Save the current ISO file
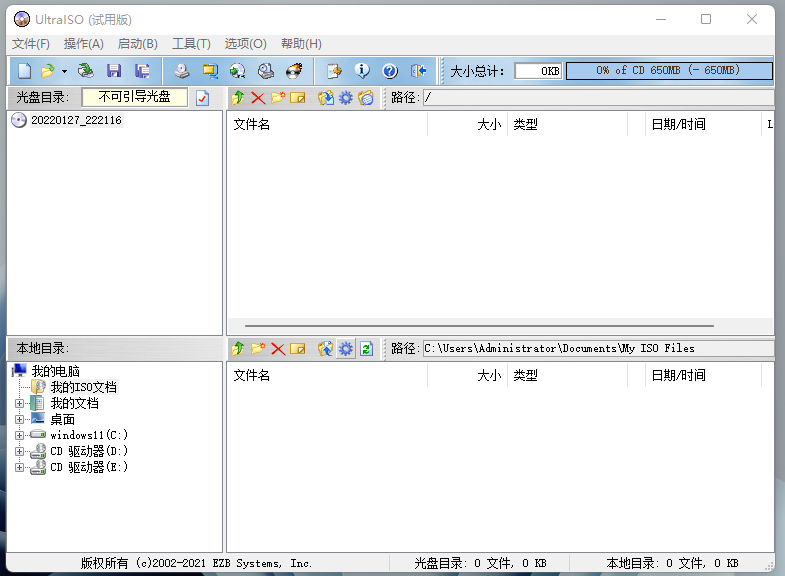 pyautogui.click(x=114, y=71)
